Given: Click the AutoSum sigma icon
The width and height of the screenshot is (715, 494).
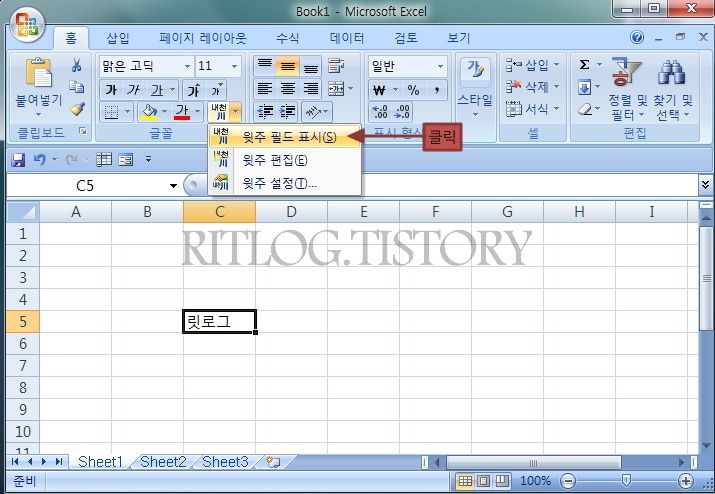Looking at the screenshot, I should click(x=584, y=65).
